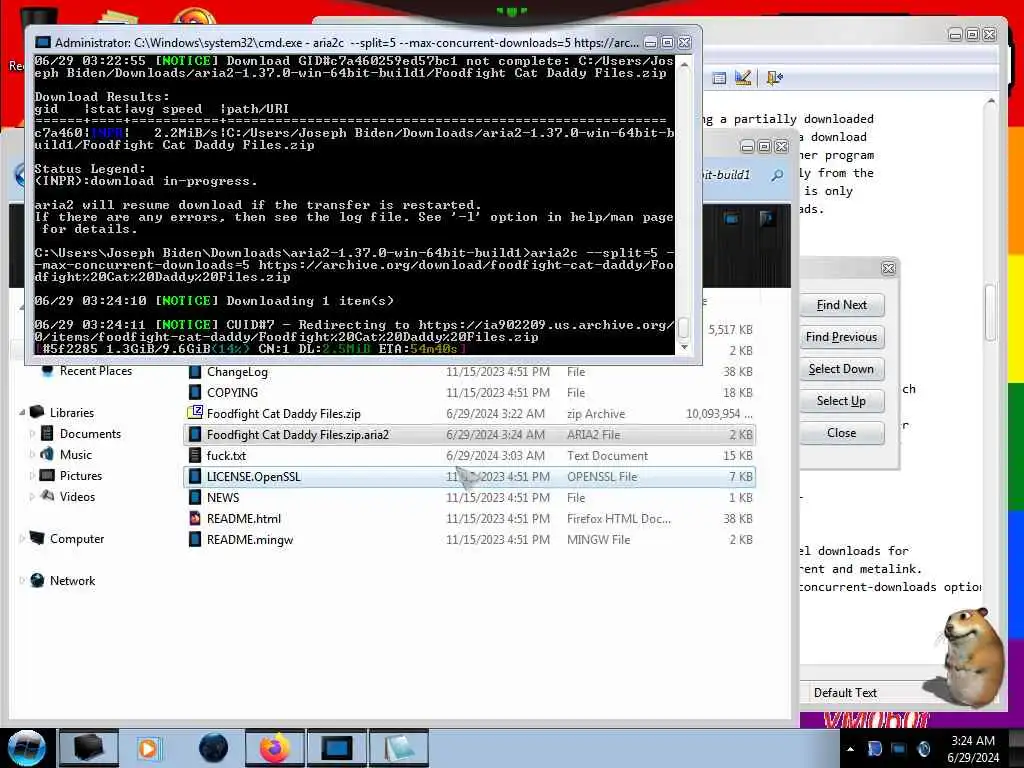Select the README.mingw file

pos(470,539)
